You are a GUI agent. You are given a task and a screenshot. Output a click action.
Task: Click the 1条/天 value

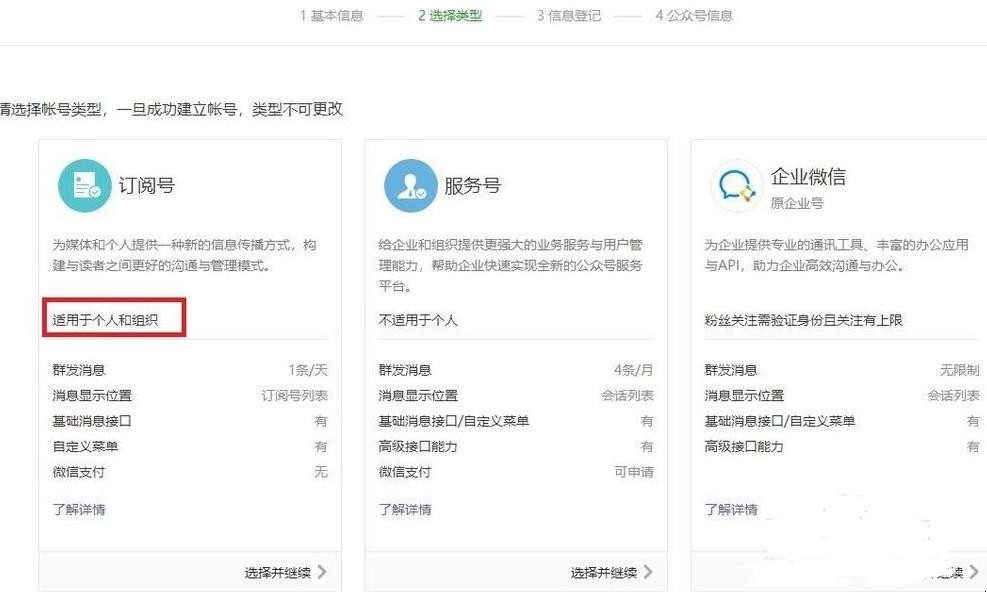(308, 370)
